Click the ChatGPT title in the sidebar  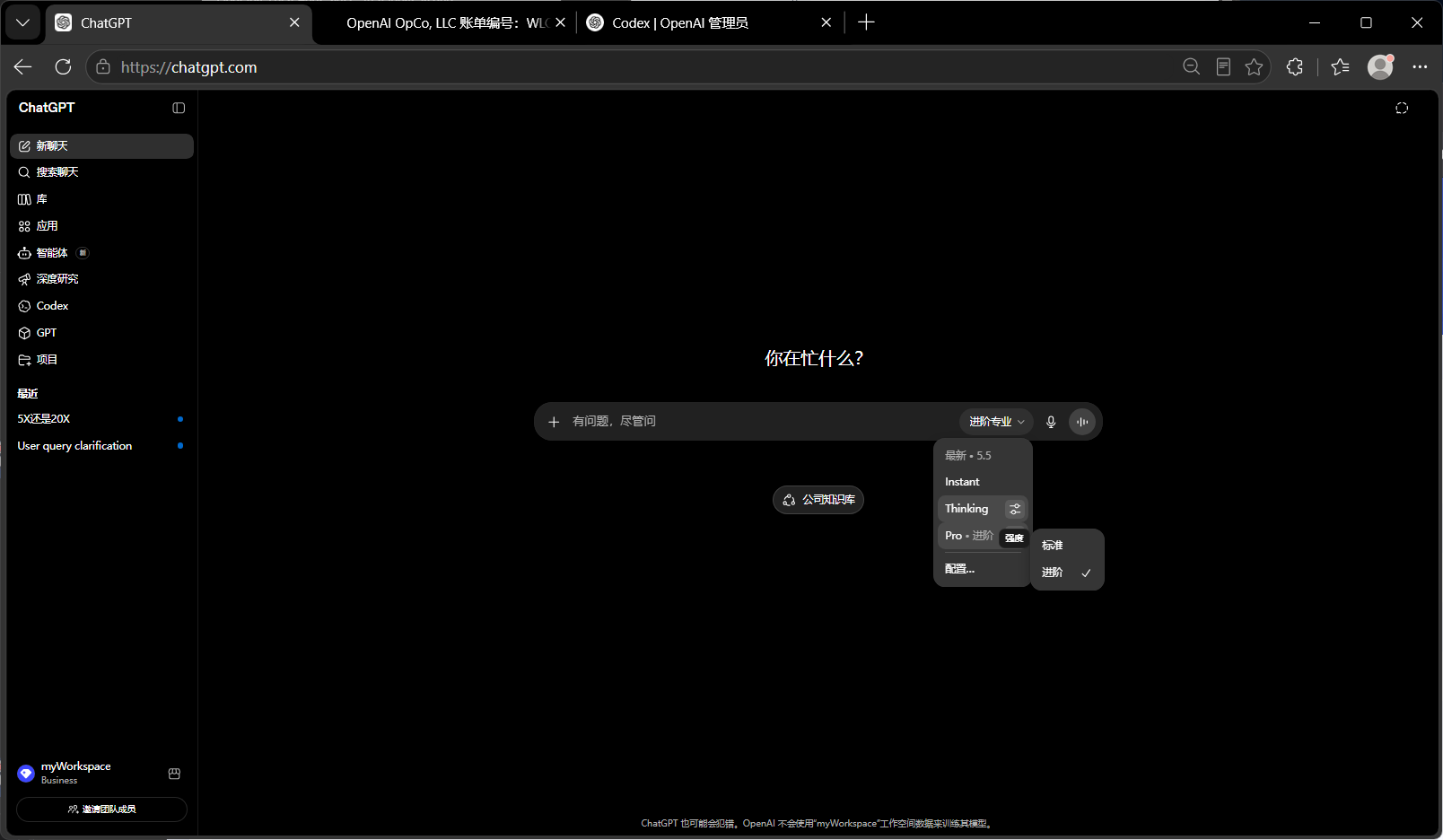[x=47, y=108]
